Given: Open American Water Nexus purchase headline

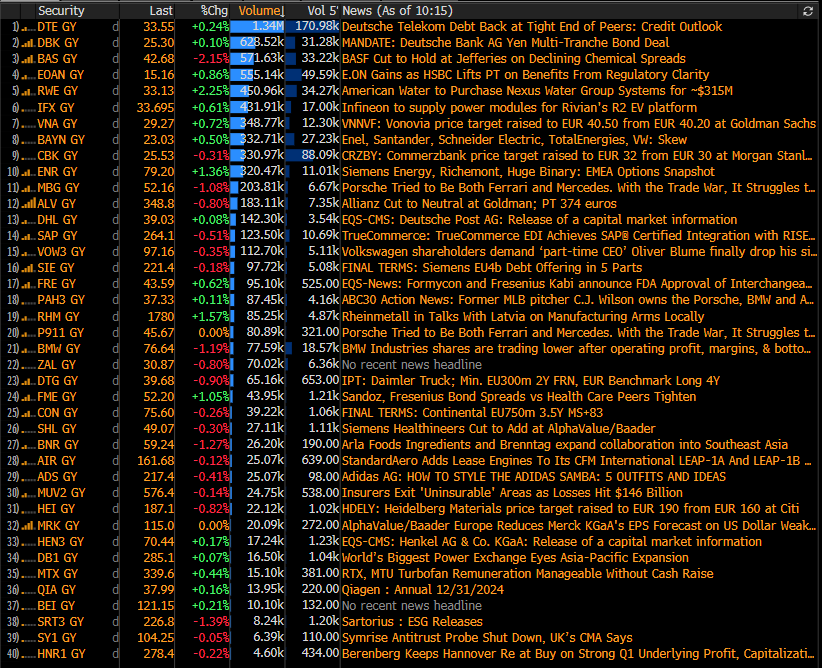Looking at the screenshot, I should [x=537, y=91].
